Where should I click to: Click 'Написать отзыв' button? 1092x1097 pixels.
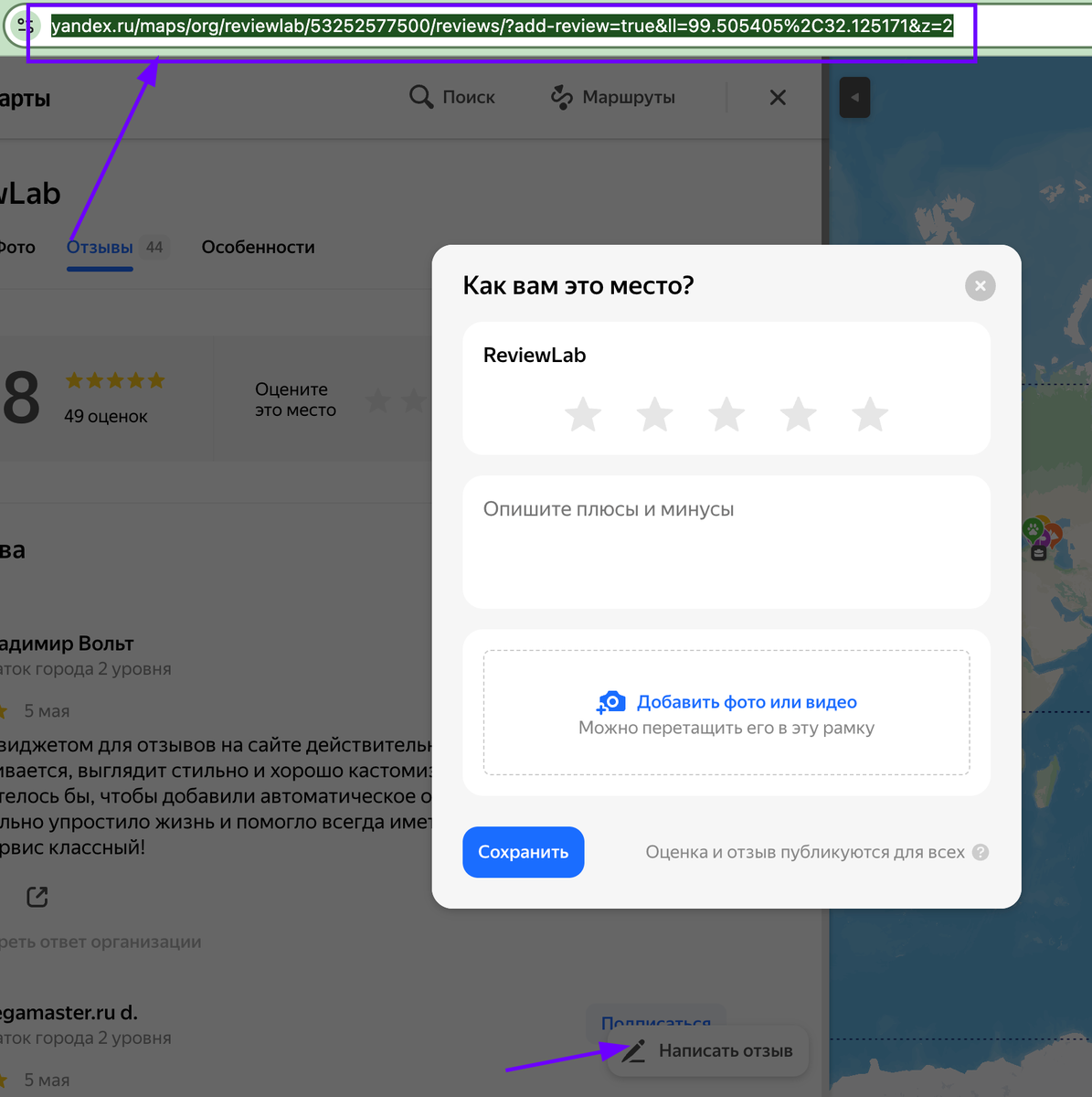click(x=707, y=1051)
